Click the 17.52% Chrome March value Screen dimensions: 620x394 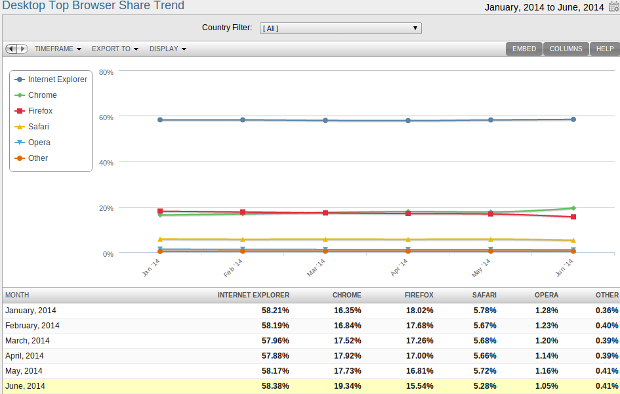[348, 341]
